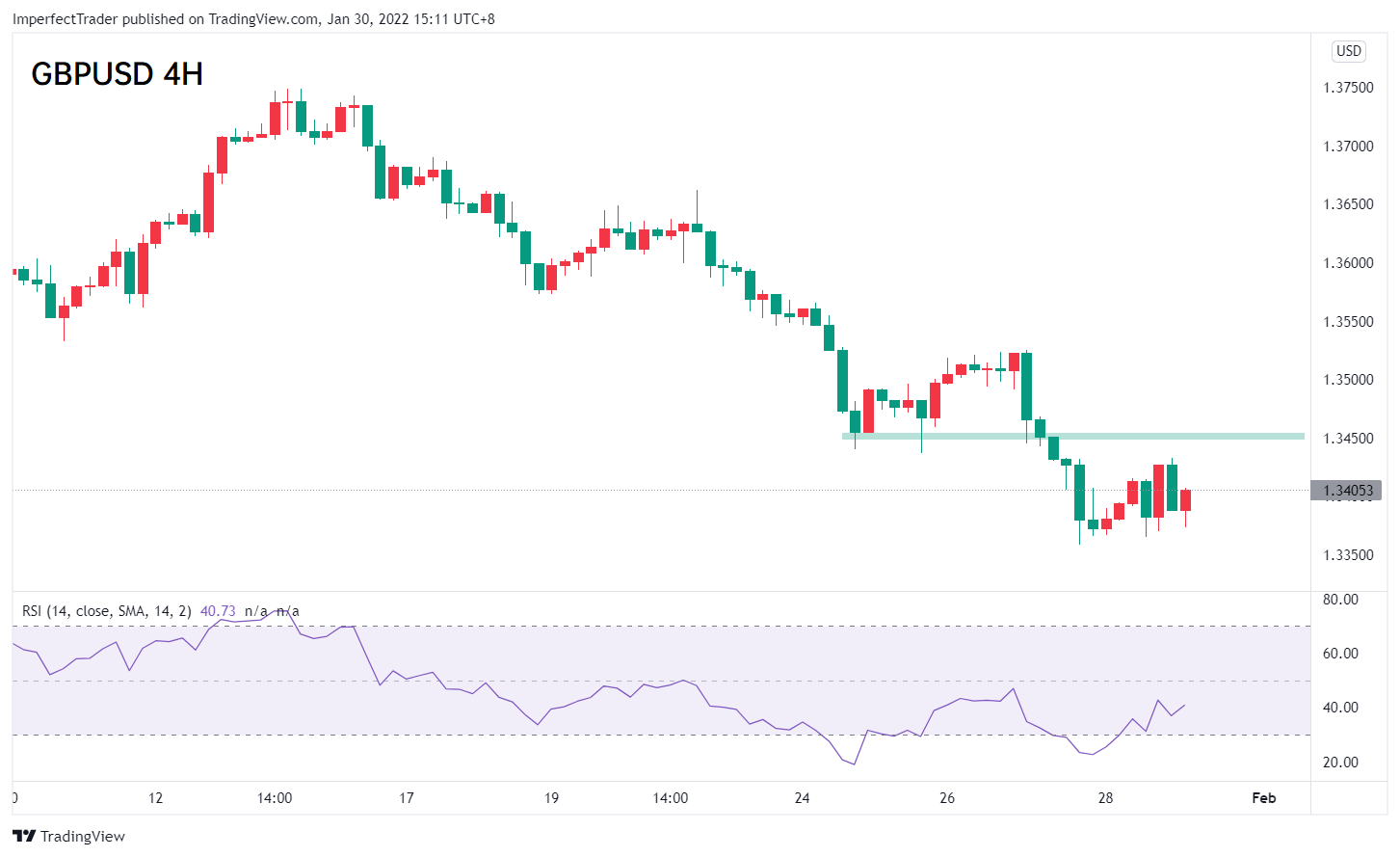Click the 17 date marker on time axis
This screenshot has width=1400, height=857.
[407, 797]
